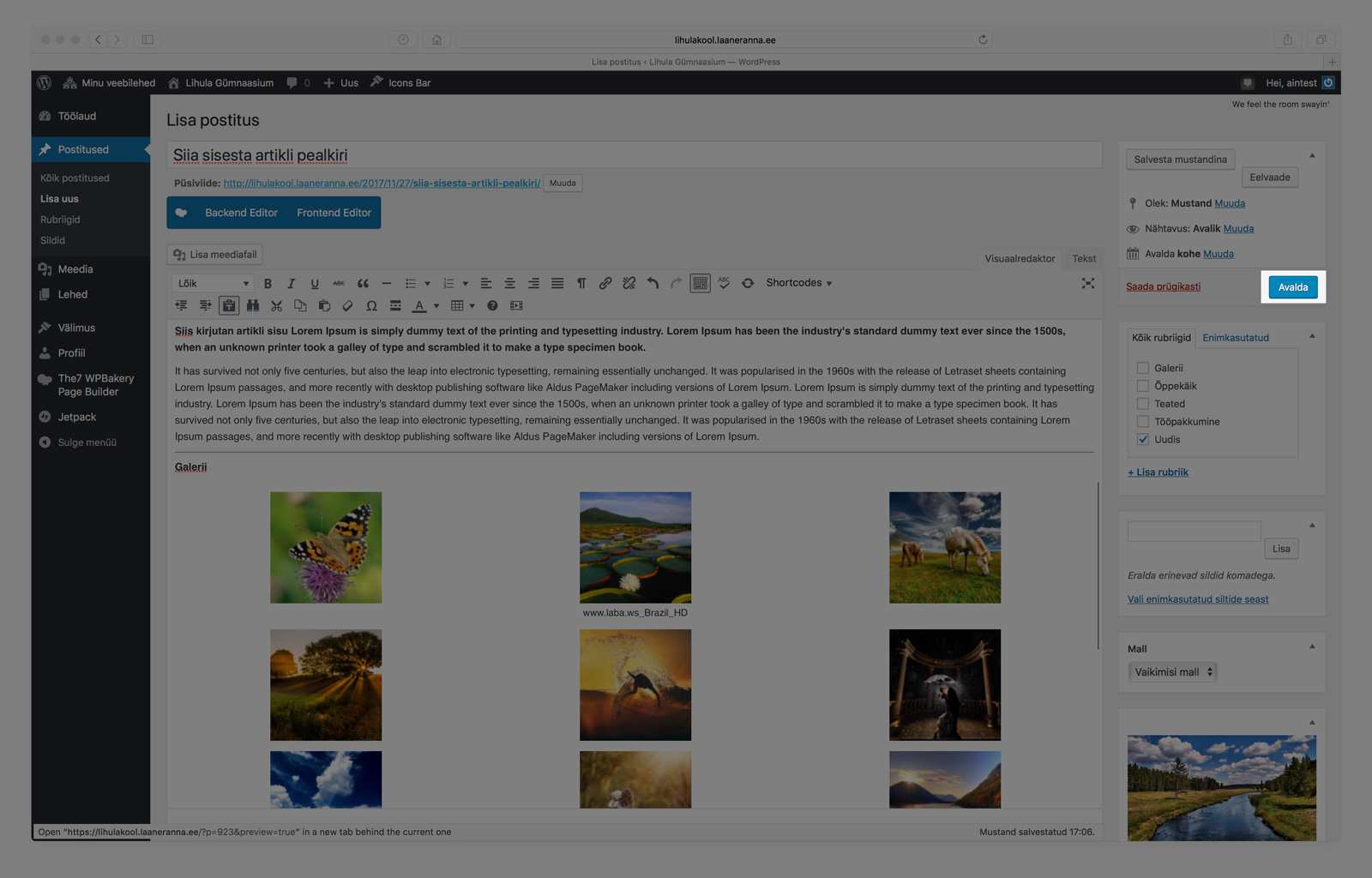
Task: Expand the Shortcodes dropdown
Action: coord(798,283)
